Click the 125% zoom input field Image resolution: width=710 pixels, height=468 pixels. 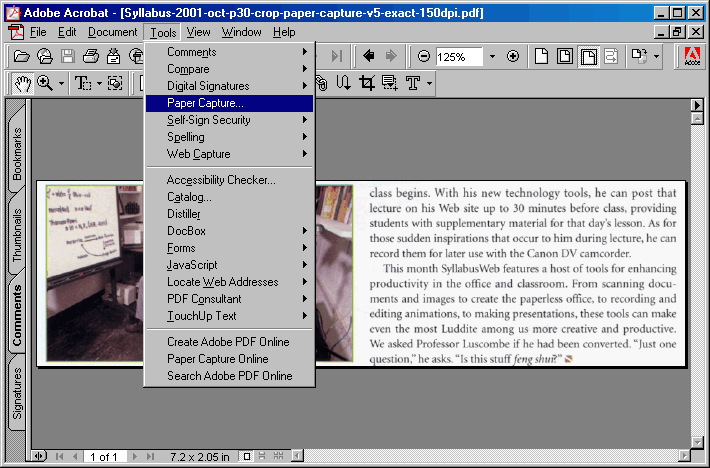pyautogui.click(x=460, y=57)
